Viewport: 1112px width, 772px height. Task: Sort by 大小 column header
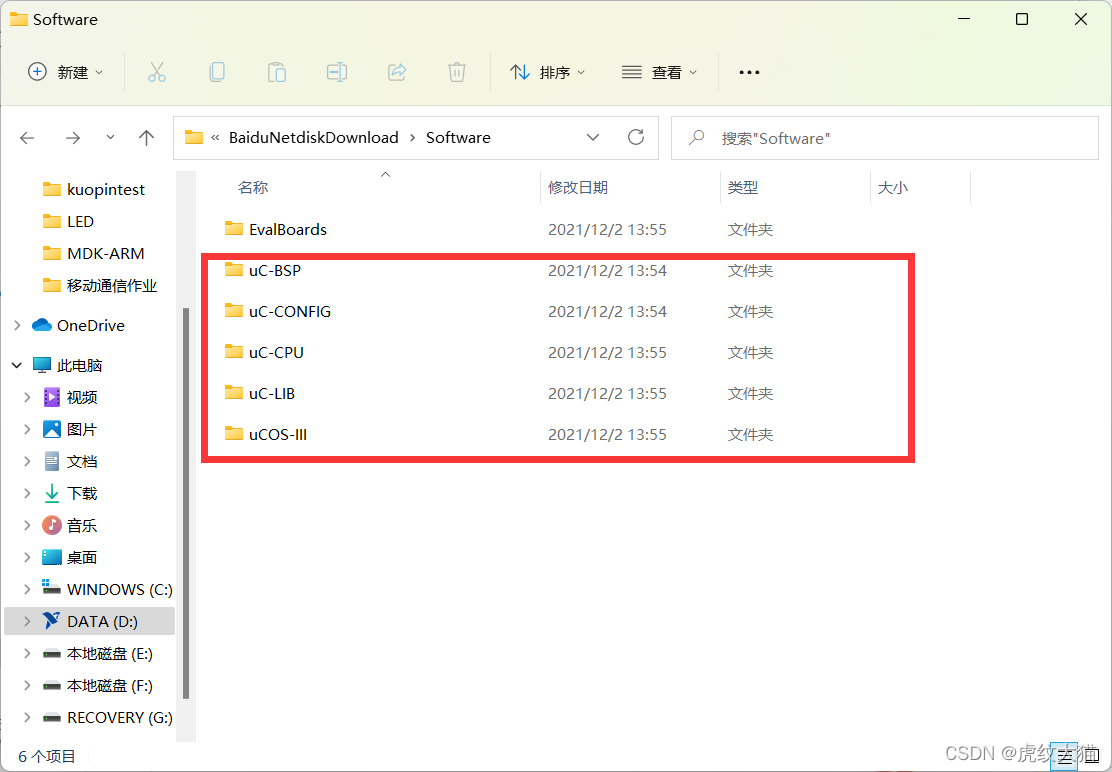[x=893, y=188]
